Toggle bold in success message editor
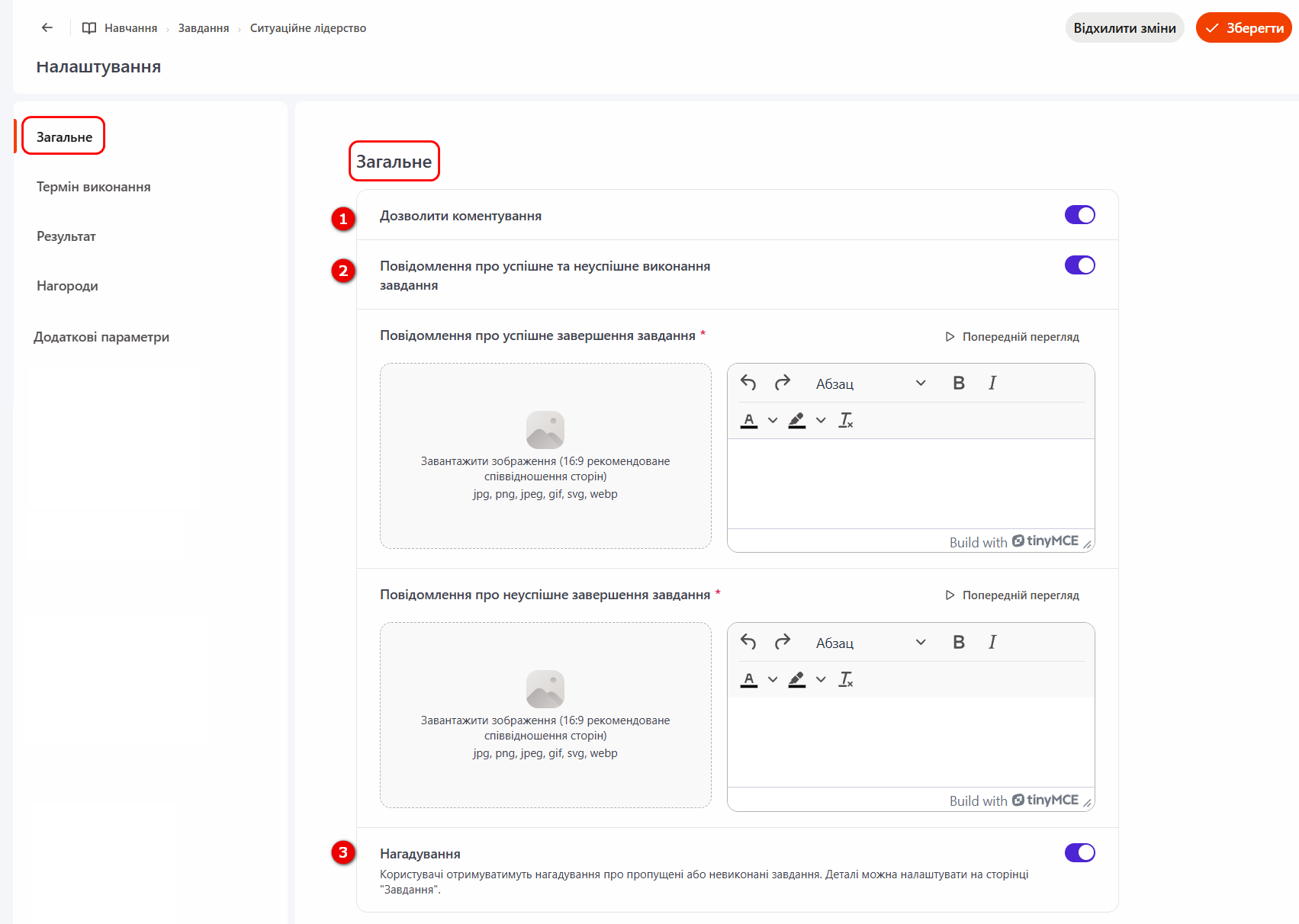 [959, 383]
